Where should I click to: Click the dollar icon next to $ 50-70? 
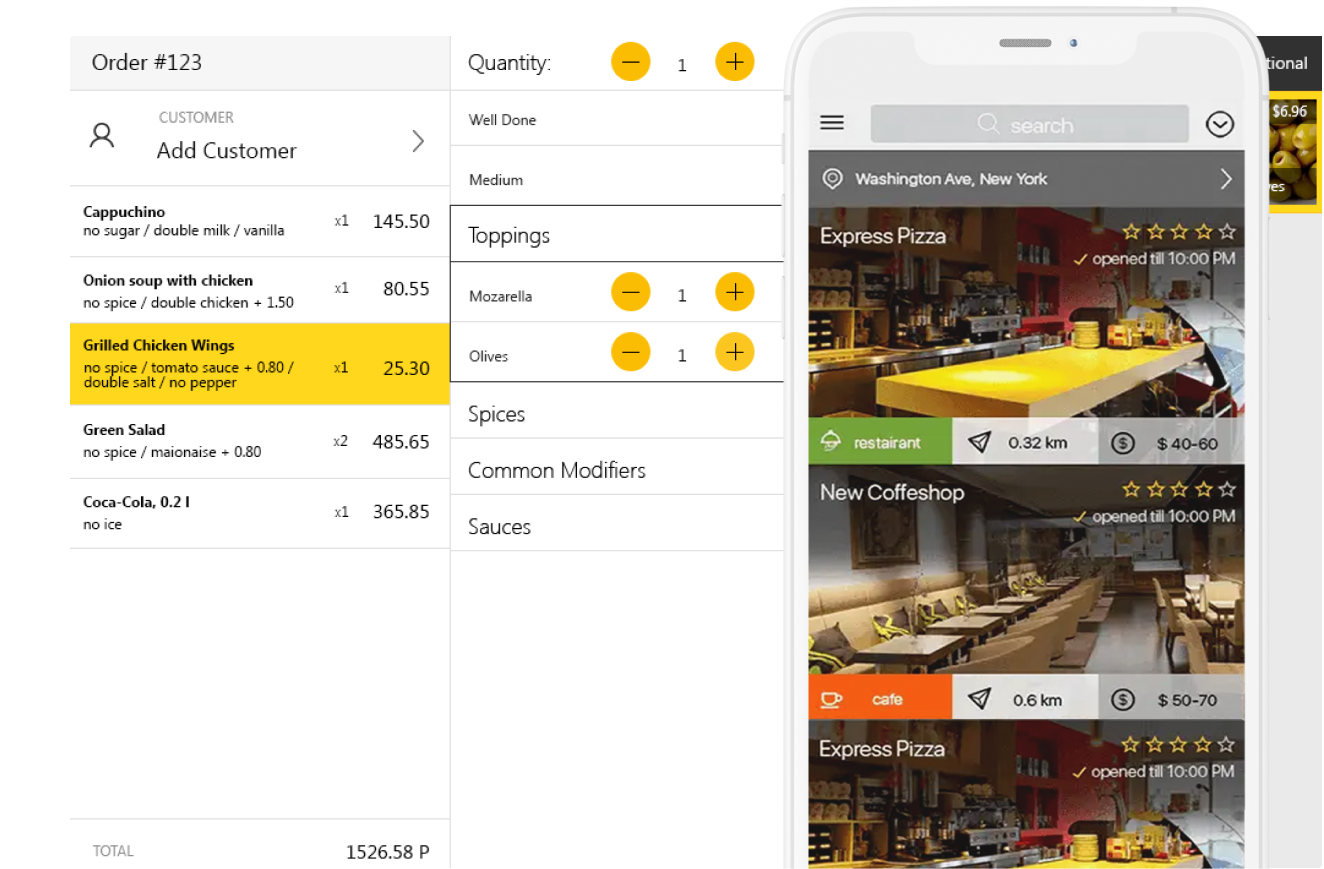pos(1123,698)
